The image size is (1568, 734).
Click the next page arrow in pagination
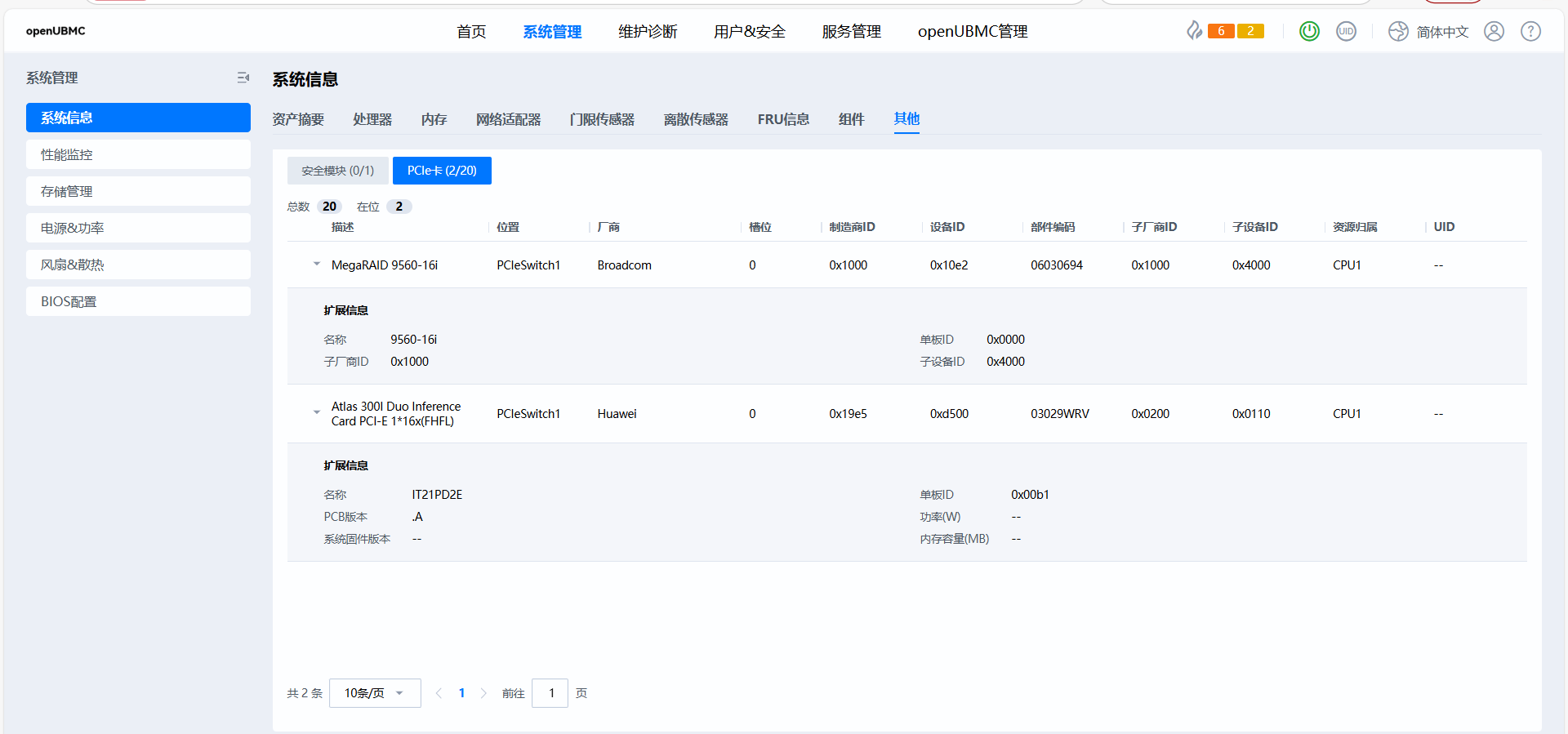[x=483, y=693]
